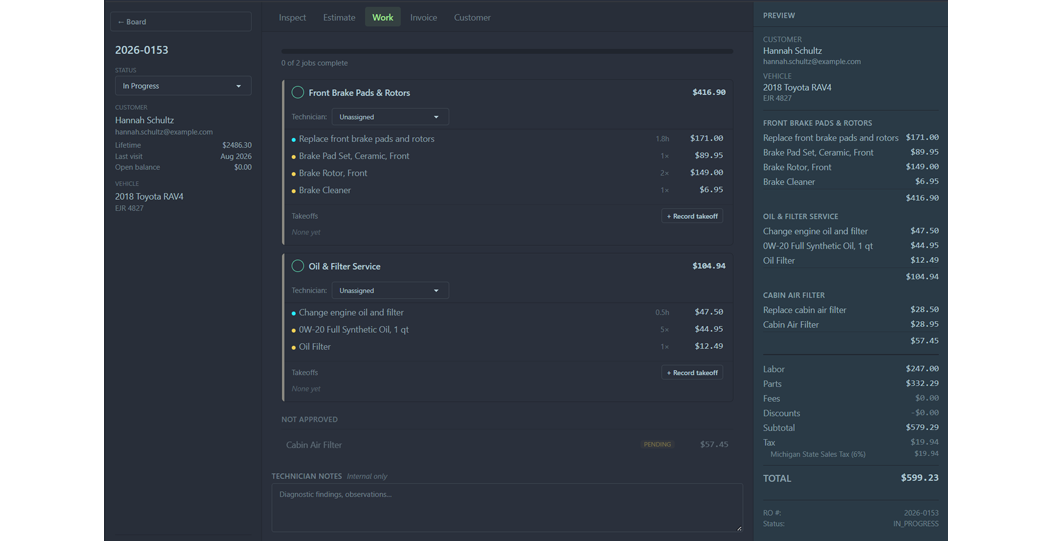
Task: Focus the Technician Notes text area
Action: 507,508
